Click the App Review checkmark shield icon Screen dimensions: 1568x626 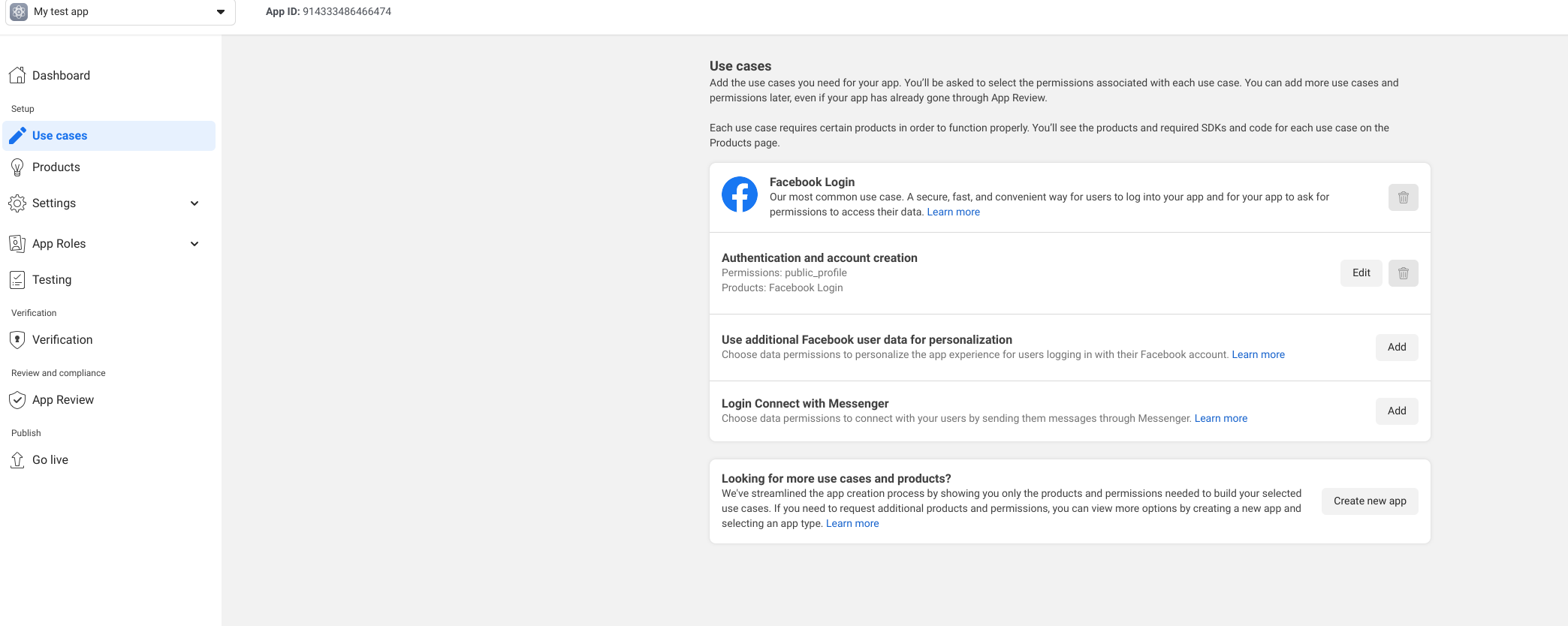[x=17, y=400]
